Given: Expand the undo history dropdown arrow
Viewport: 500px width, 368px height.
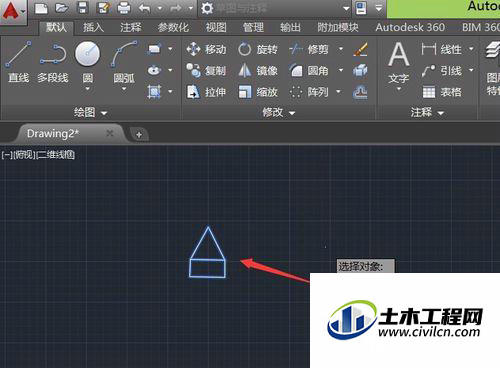Looking at the screenshot, I should (x=160, y=8).
